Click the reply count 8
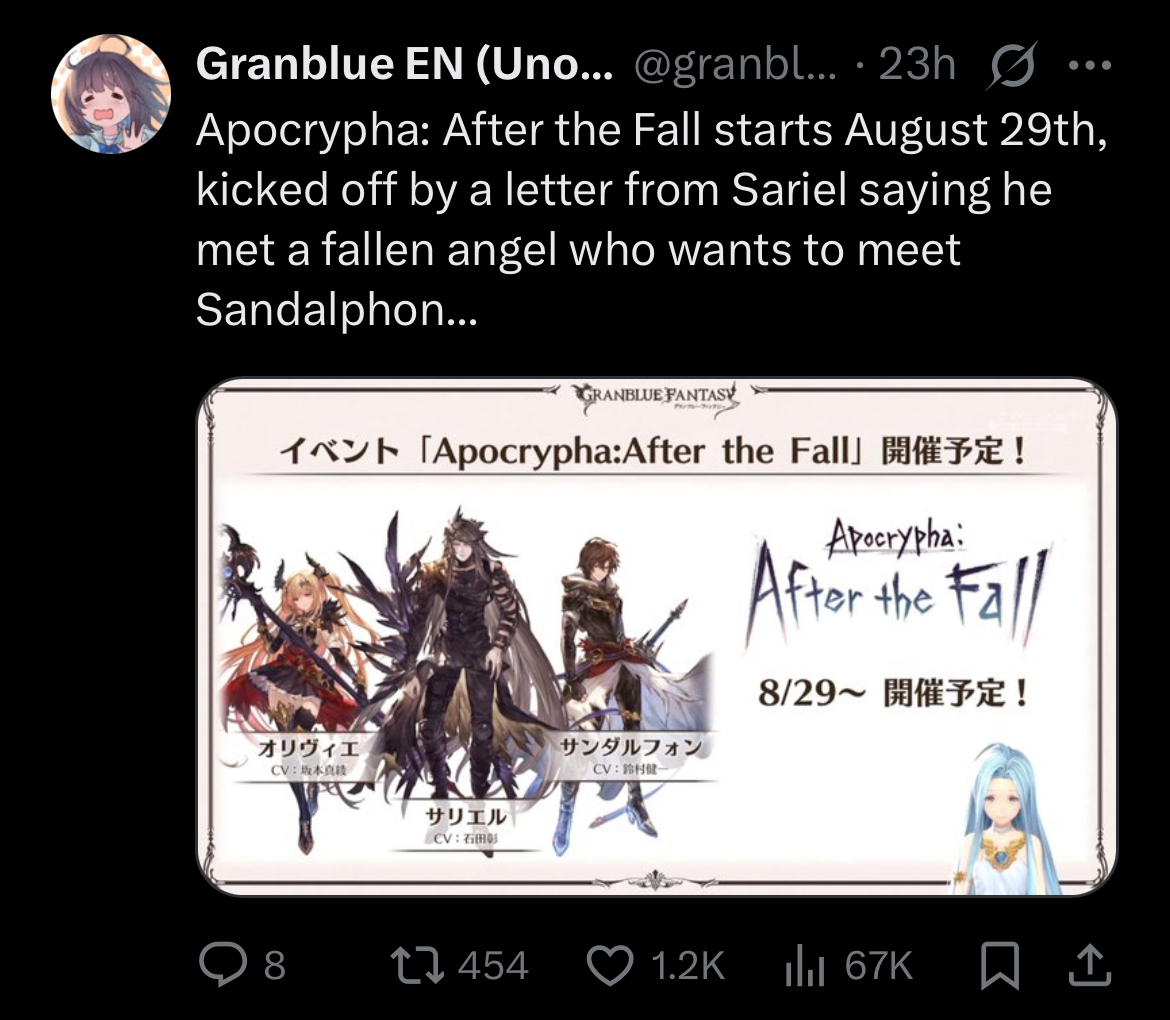1170x1020 pixels. 275,966
